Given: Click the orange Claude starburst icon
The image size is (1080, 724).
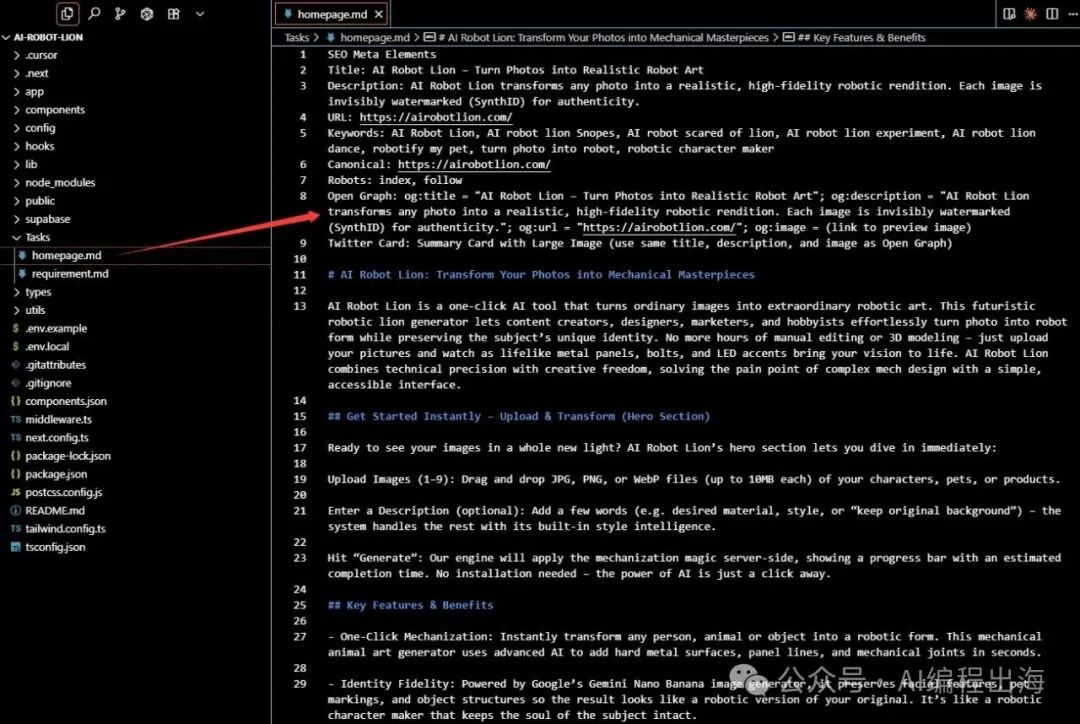Looking at the screenshot, I should (1030, 14).
